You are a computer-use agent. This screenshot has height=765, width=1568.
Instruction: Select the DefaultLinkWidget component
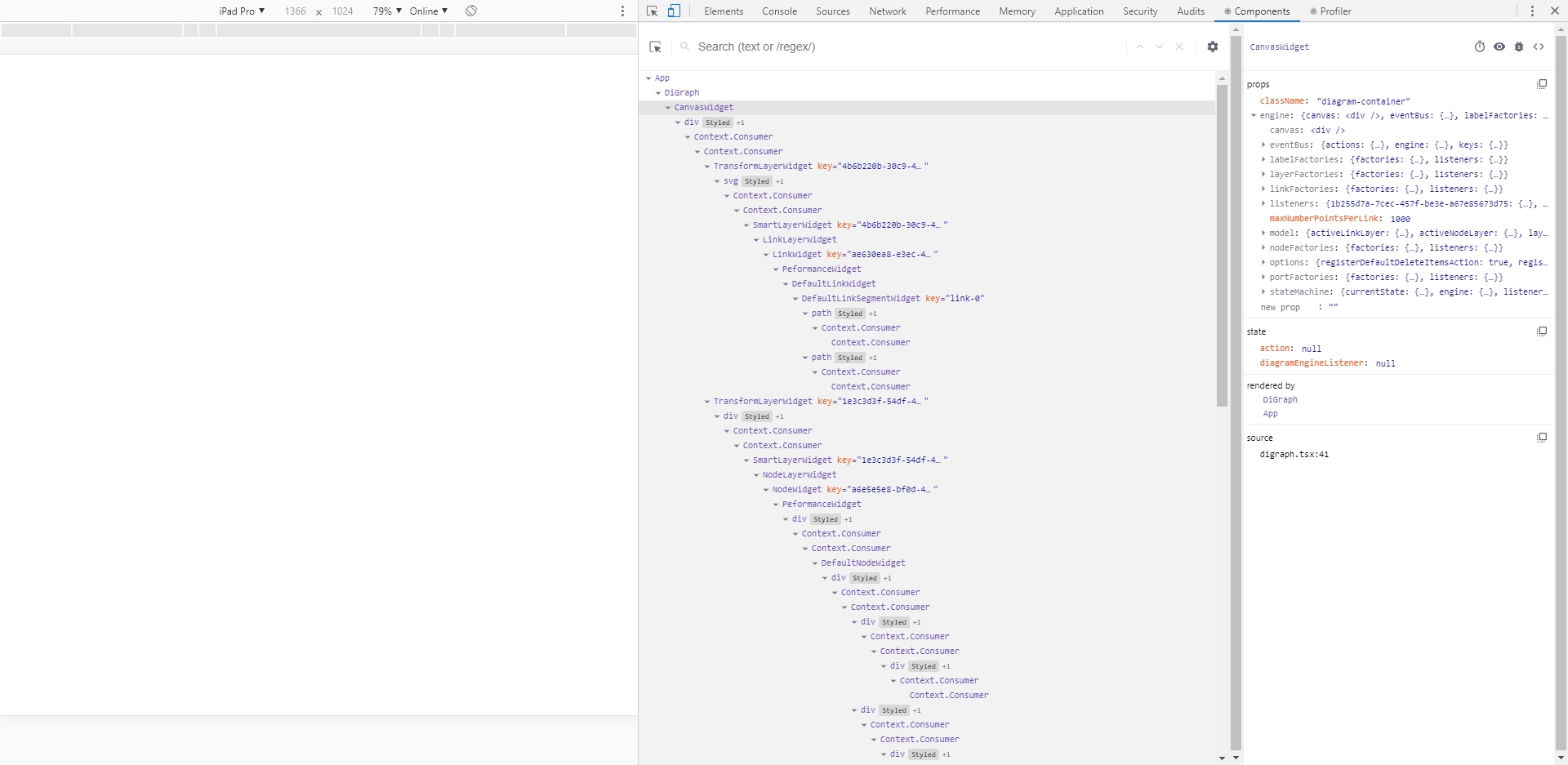(834, 284)
